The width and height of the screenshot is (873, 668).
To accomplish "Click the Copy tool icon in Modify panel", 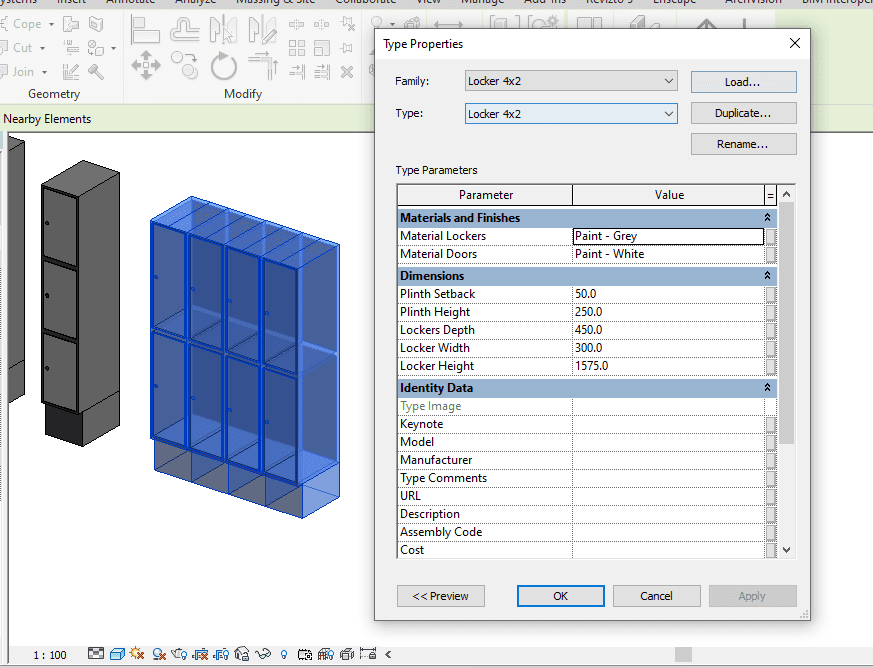I will tap(185, 66).
